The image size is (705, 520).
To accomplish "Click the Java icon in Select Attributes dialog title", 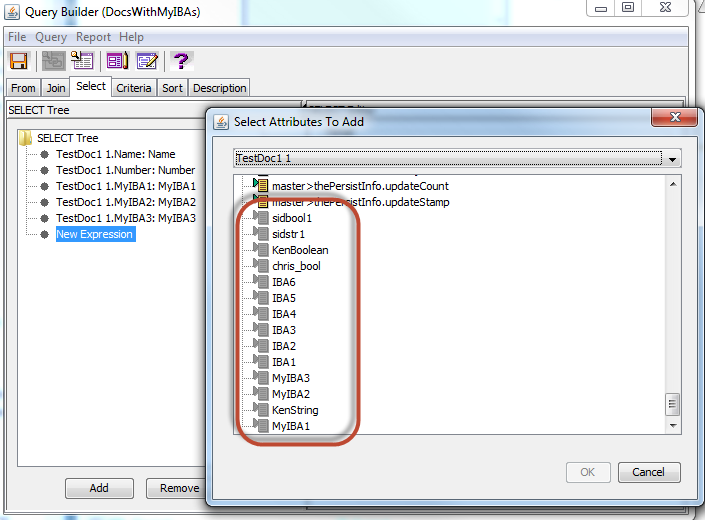I will [x=221, y=122].
